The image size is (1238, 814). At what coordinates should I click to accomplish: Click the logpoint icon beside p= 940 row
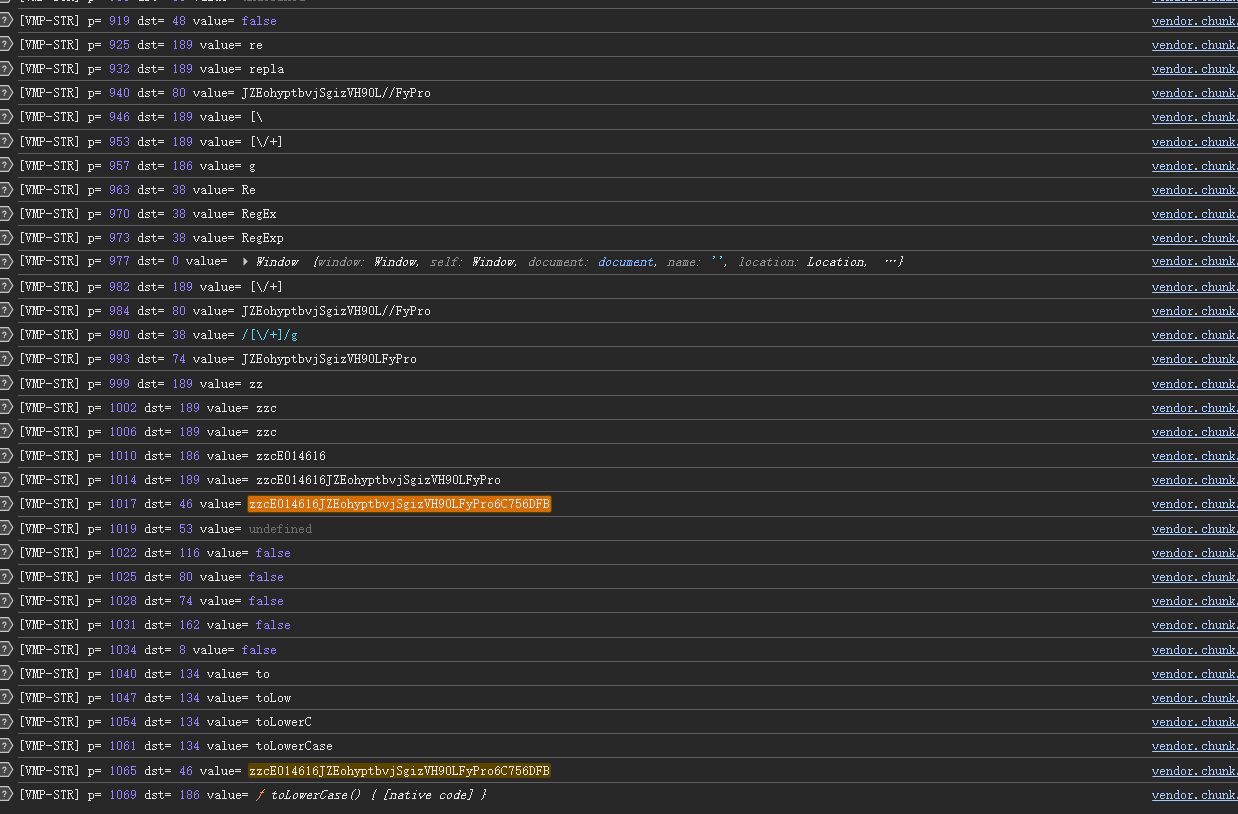click(x=6, y=93)
